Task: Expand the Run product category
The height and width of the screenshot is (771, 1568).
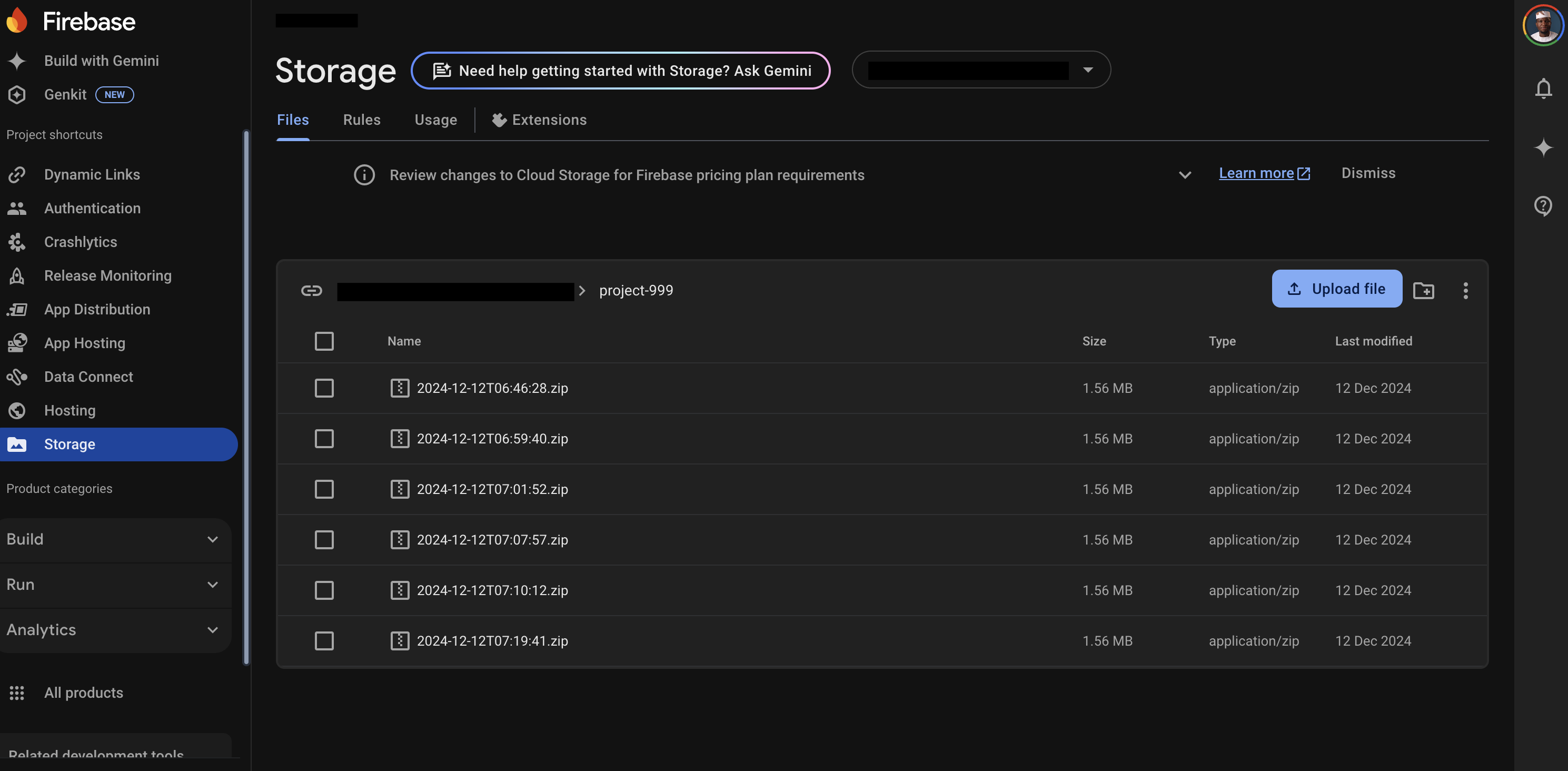Action: [x=116, y=585]
